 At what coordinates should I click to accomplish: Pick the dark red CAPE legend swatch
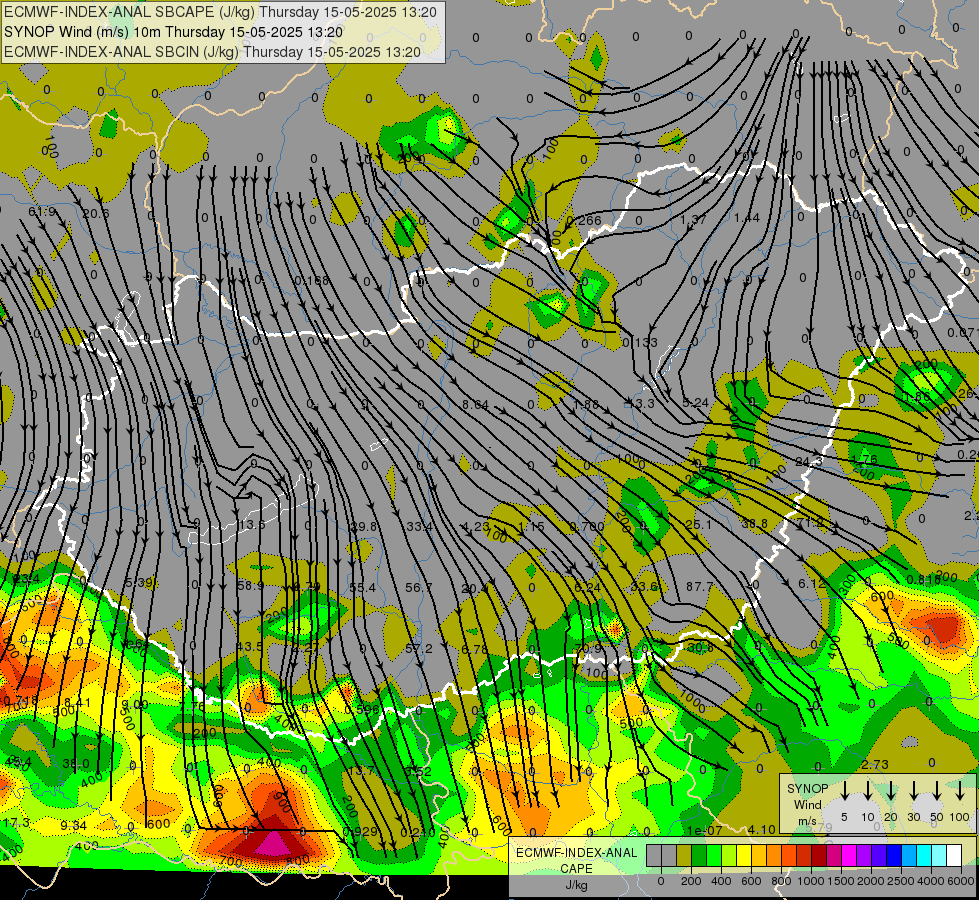tap(819, 856)
